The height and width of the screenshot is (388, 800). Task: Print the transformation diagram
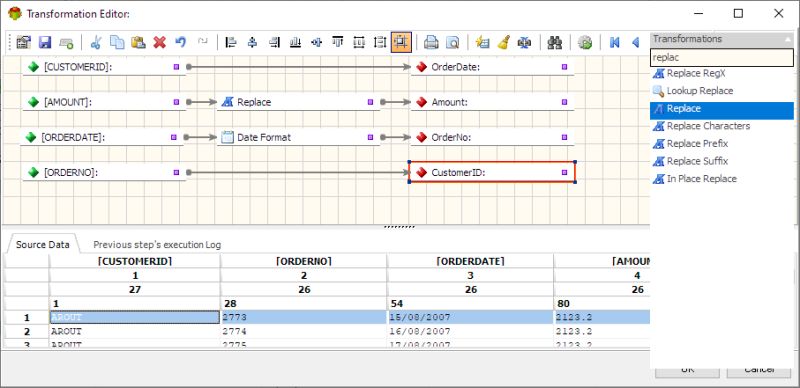click(x=431, y=42)
